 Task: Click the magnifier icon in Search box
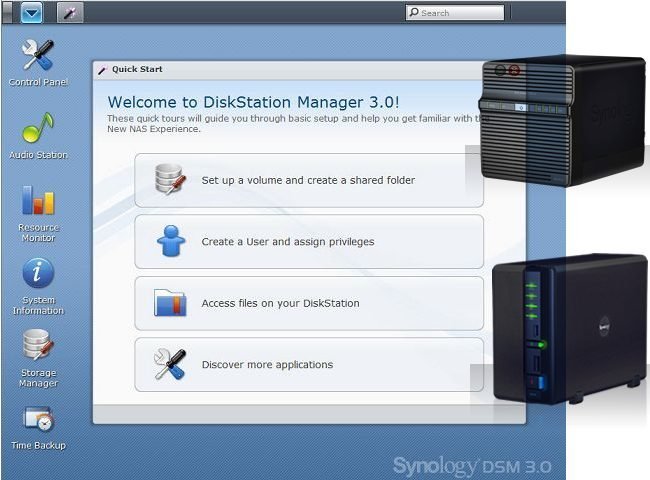414,12
